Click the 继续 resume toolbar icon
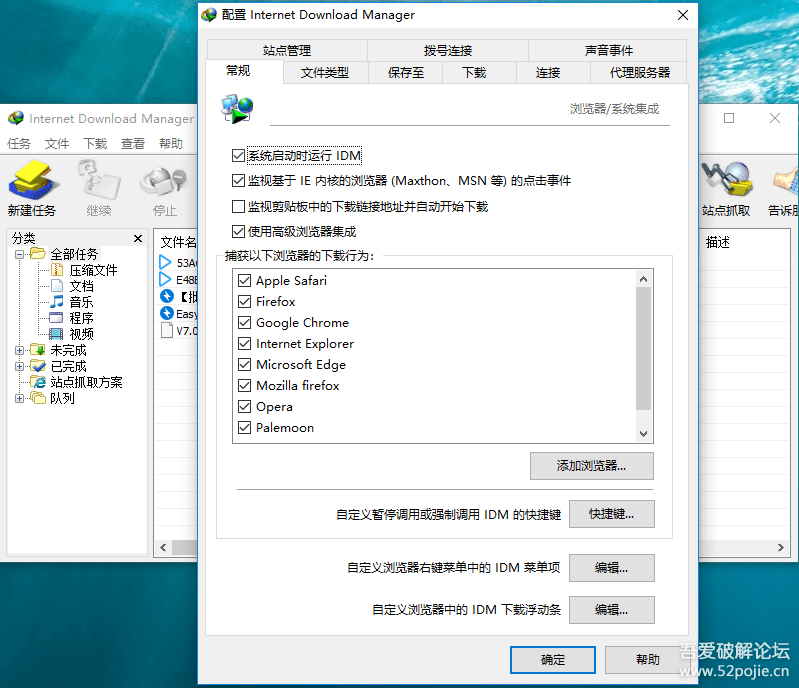The image size is (799, 688). click(x=99, y=180)
